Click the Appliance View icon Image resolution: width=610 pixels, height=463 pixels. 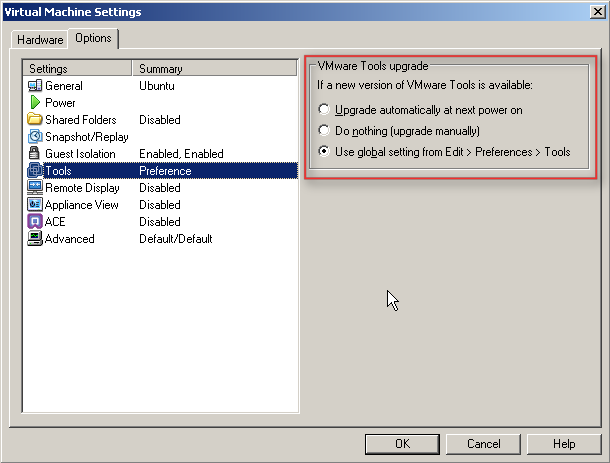(x=35, y=205)
